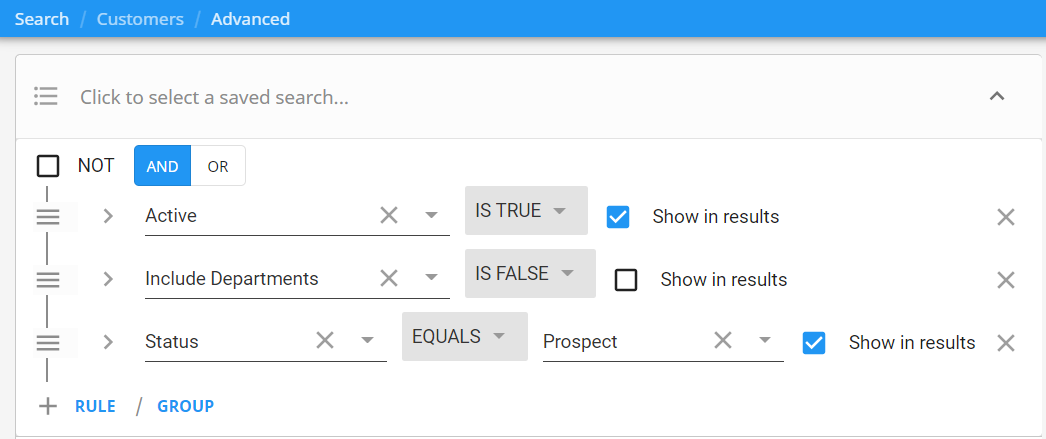Collapse the saved search panel chevron
This screenshot has width=1046, height=439.
click(997, 96)
